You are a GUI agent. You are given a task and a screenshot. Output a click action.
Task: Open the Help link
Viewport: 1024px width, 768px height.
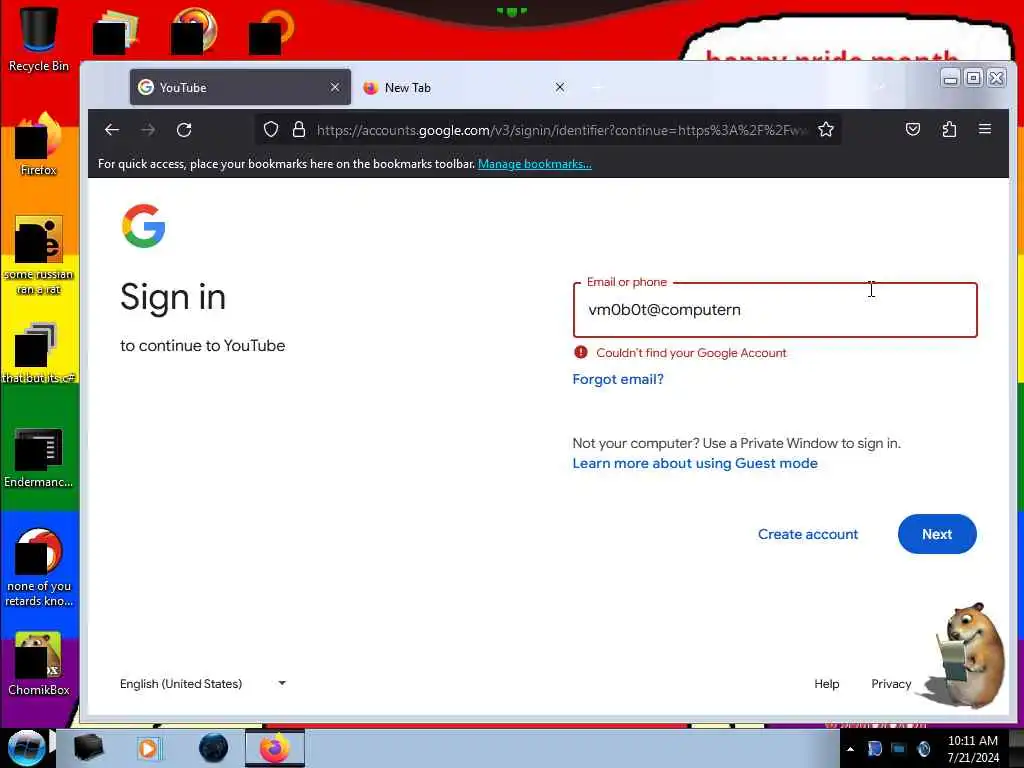827,684
